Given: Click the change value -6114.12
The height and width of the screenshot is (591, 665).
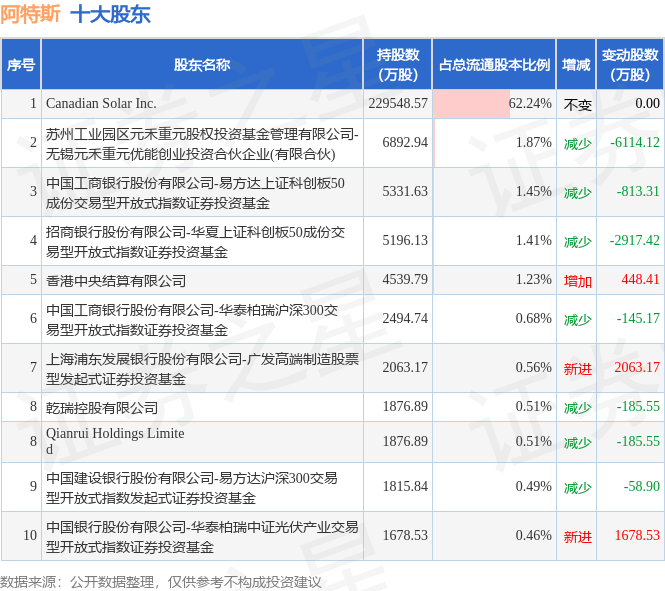Looking at the screenshot, I should pos(635,142).
